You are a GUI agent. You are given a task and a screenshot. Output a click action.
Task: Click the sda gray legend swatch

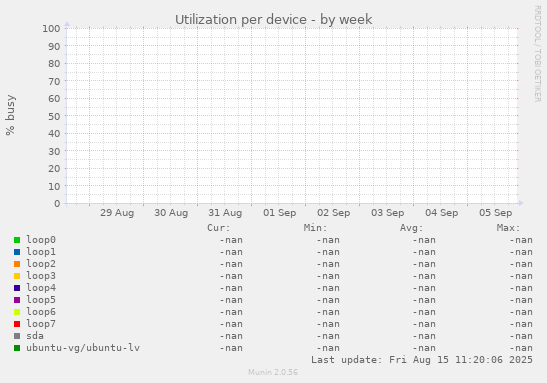[x=17, y=336]
